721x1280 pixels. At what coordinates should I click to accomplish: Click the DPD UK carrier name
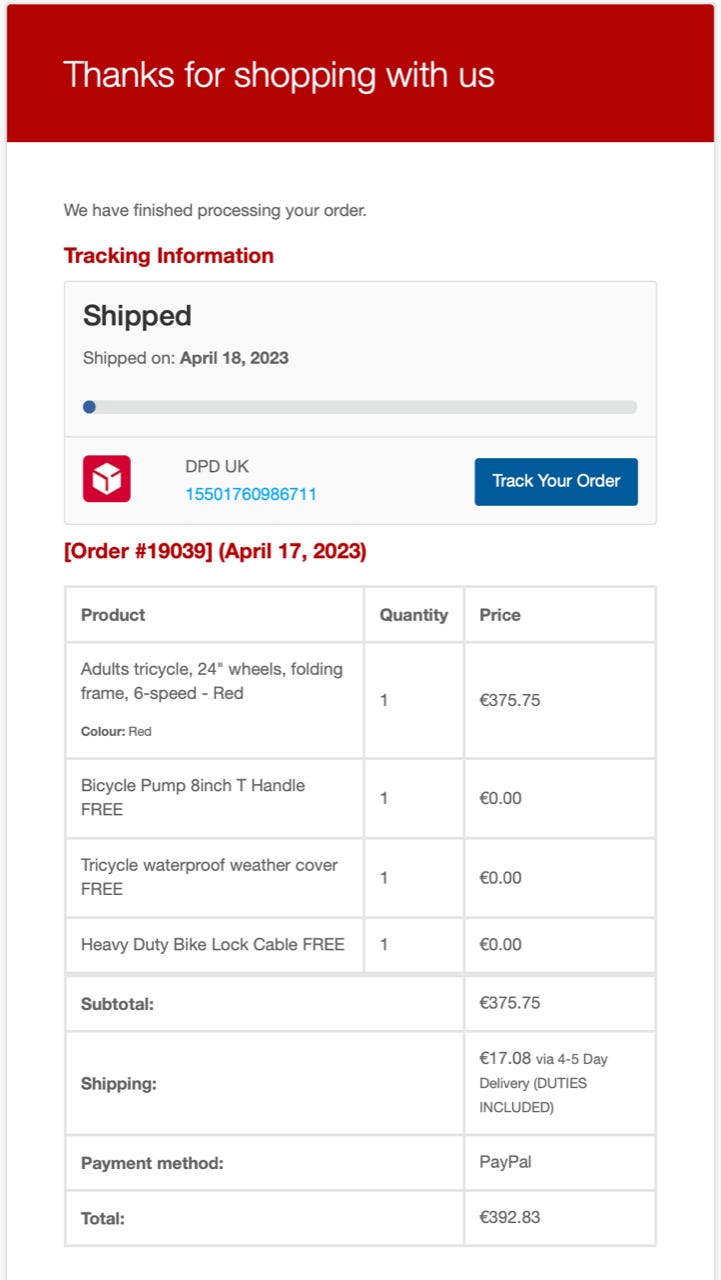[217, 466]
